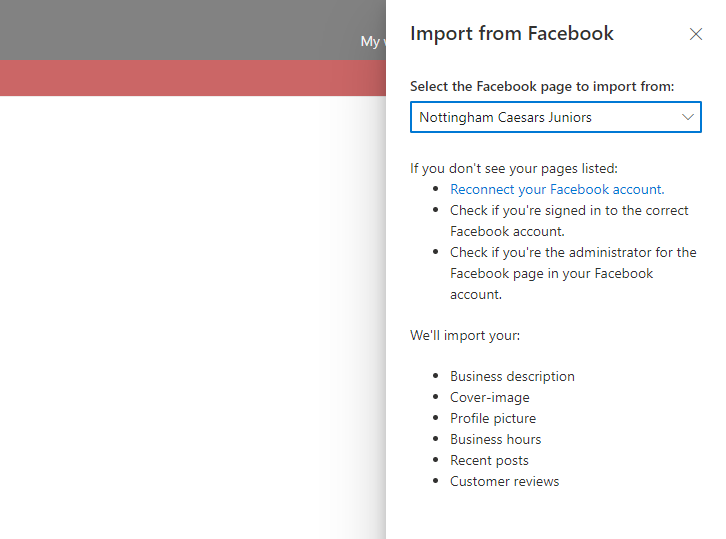Click the 'Profile picture' list item
Image resolution: width=726 pixels, height=539 pixels.
tap(493, 418)
